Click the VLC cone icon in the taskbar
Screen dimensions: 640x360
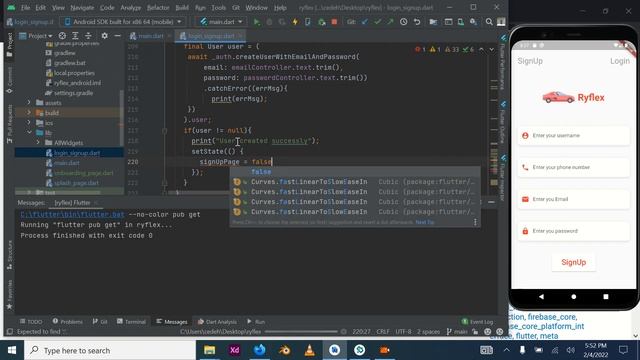[x=309, y=350]
